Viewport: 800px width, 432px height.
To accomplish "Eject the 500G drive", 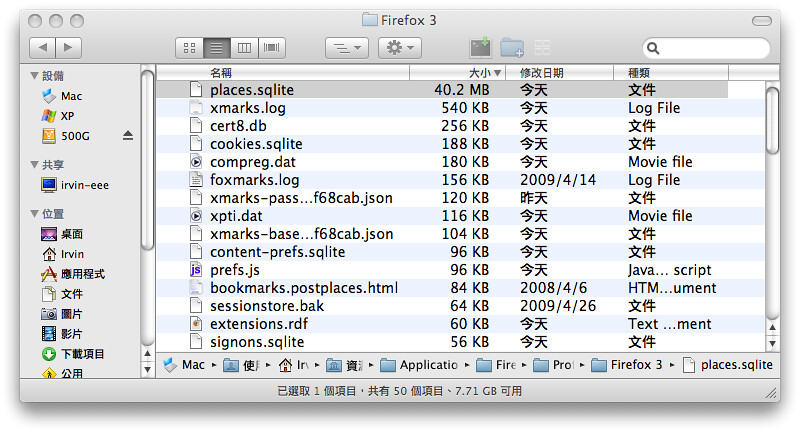I will 128,136.
